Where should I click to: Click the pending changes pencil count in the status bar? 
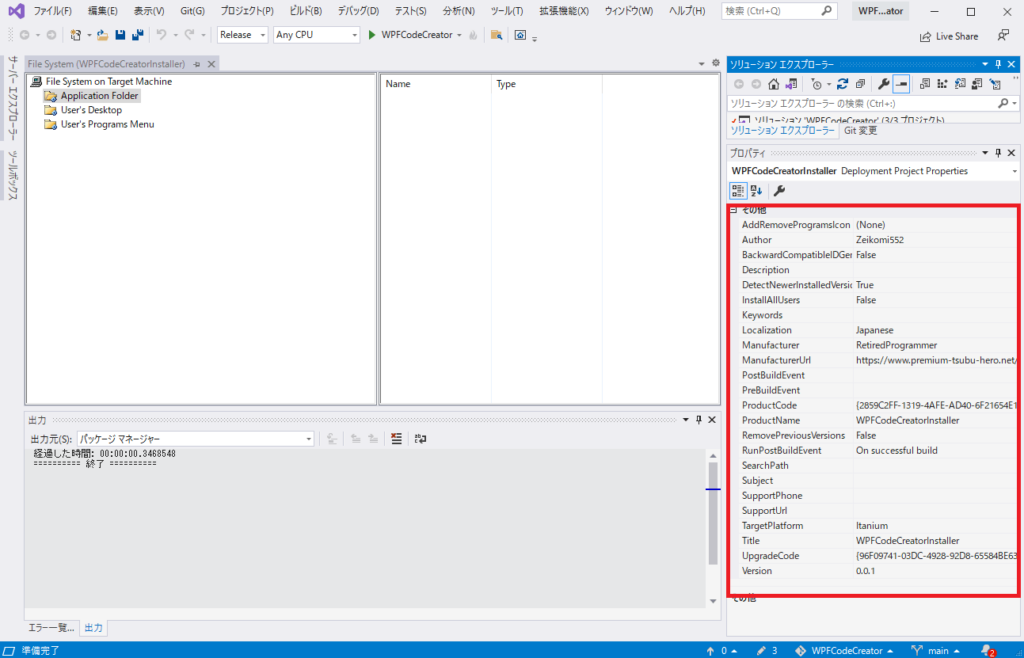tap(767, 651)
